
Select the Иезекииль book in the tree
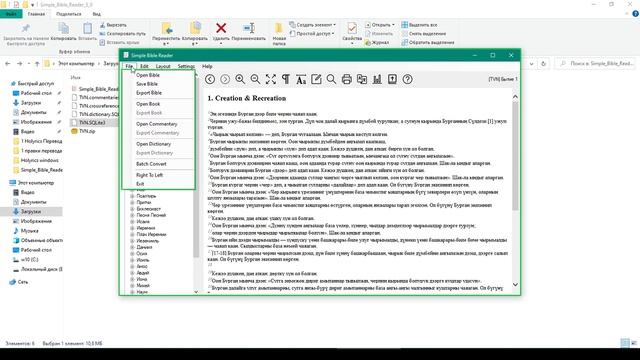(148, 241)
